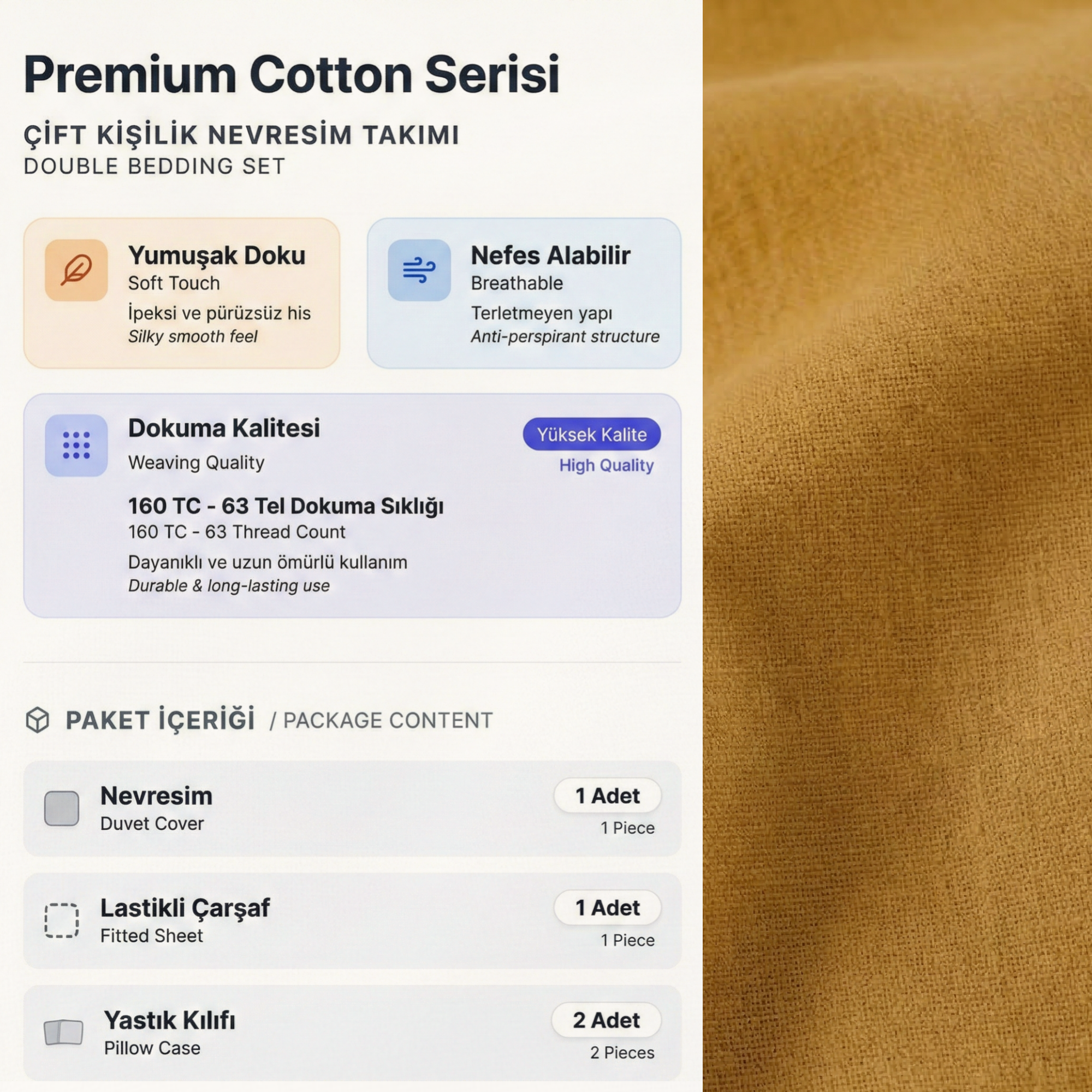Click the dashed square Lastikli Çarşaf icon
Image resolution: width=1092 pixels, height=1092 pixels.
[x=62, y=921]
